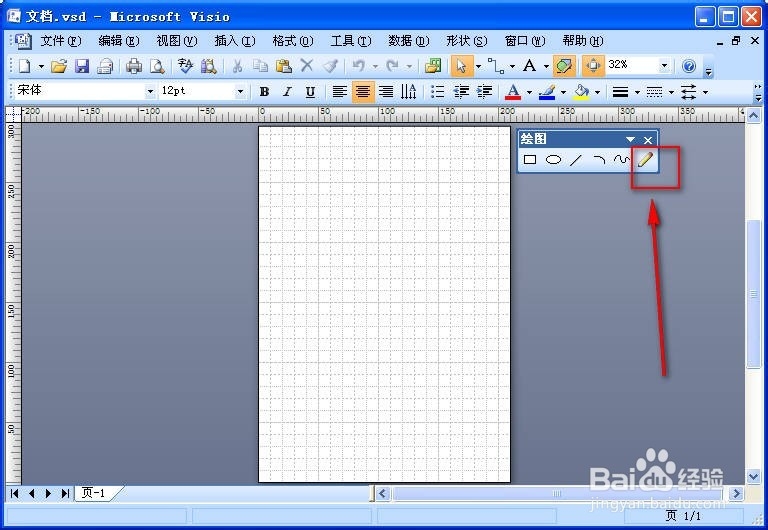The width and height of the screenshot is (768, 530).
Task: Open the 视图(V) menu
Action: click(177, 41)
